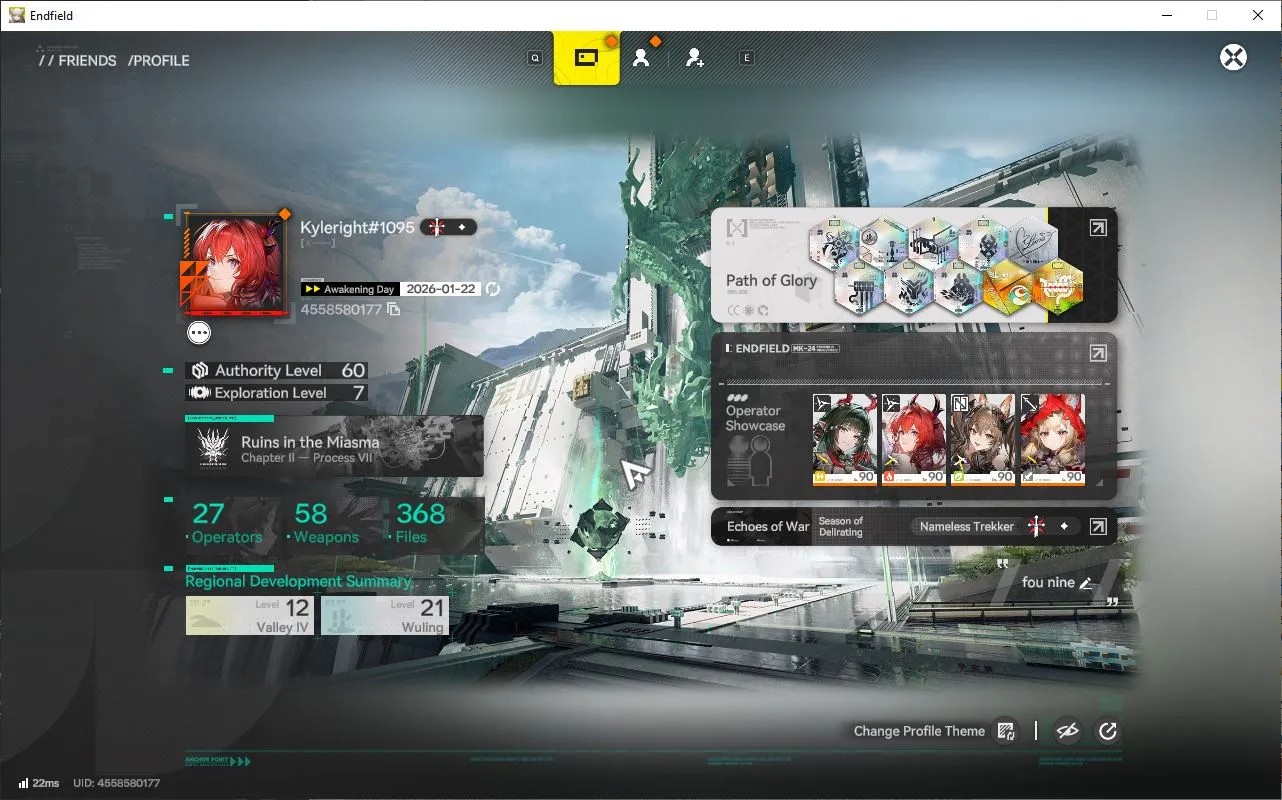
Task: Toggle profile UI visibility with the eye icon
Action: tap(1068, 731)
